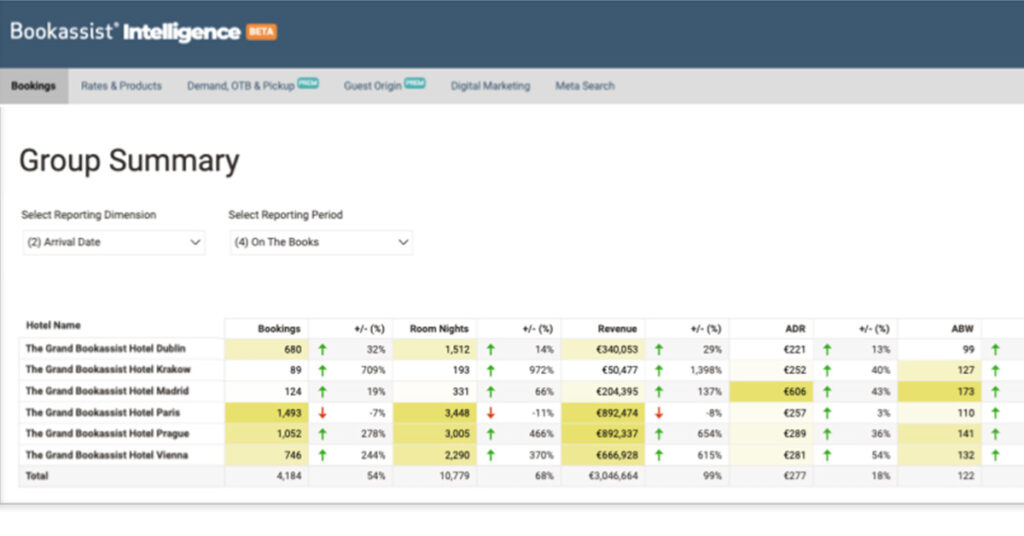Screen dimensions: 1024x536
Task: Sort by the Bookings column header
Action: pos(279,328)
